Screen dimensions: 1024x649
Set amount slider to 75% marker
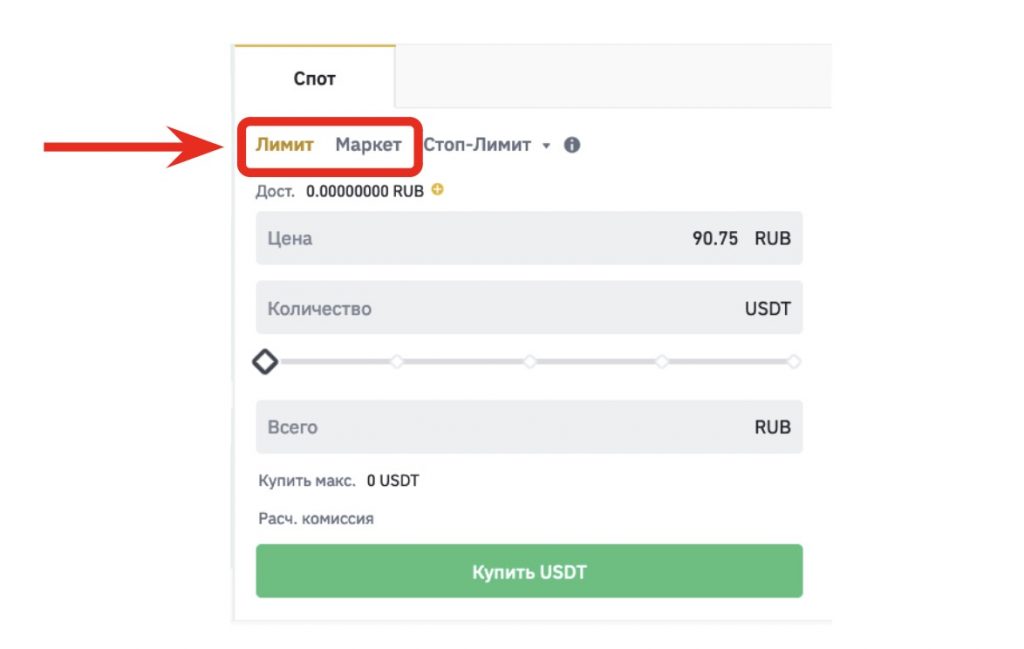point(662,361)
